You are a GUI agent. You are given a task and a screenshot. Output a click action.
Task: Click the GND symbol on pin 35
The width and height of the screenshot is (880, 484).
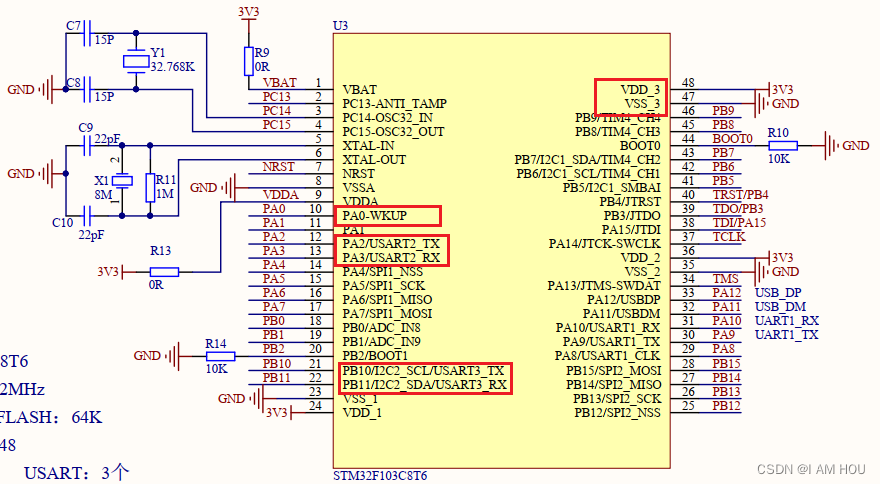(776, 272)
